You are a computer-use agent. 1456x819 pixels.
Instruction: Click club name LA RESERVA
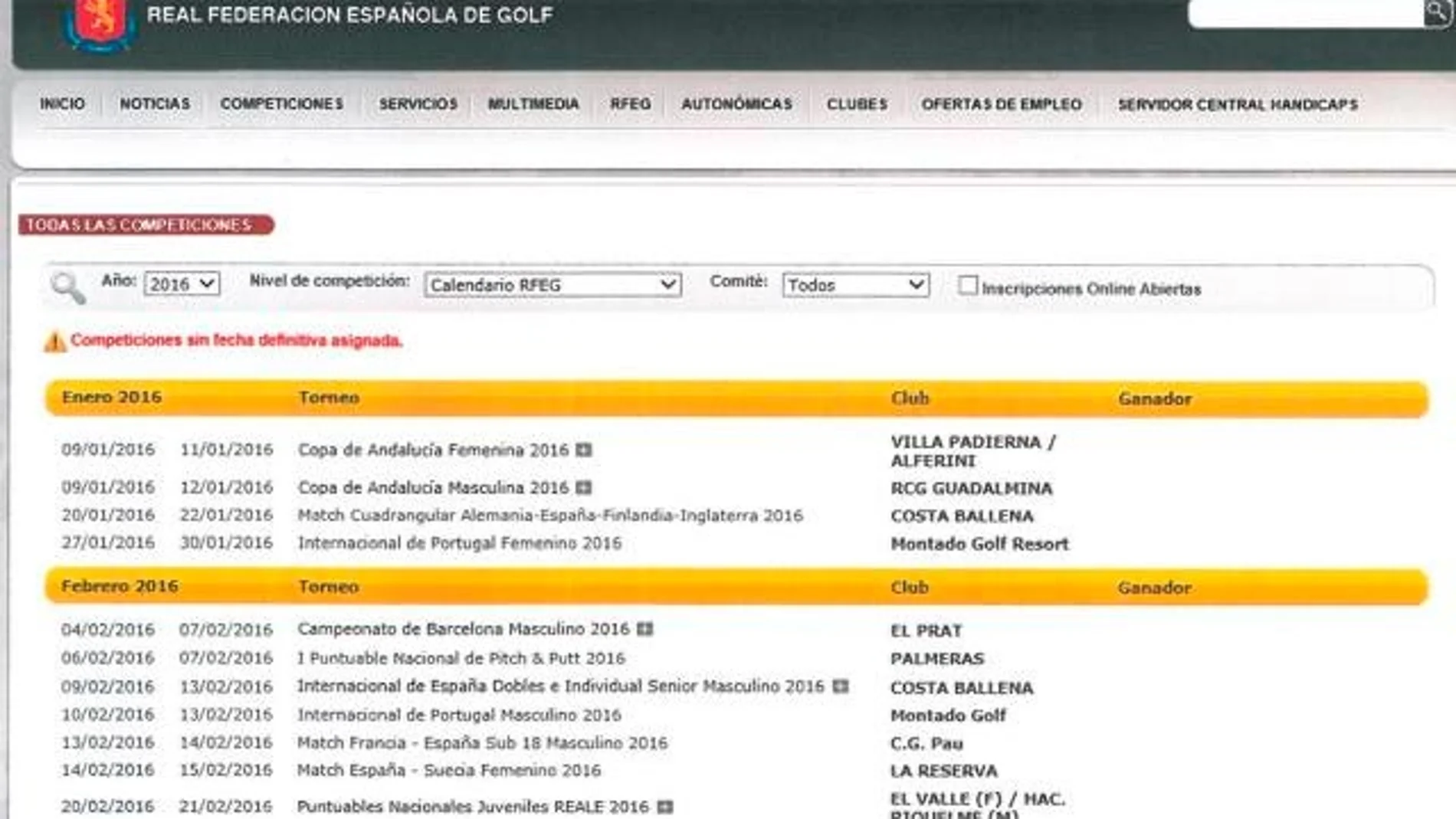tap(944, 771)
